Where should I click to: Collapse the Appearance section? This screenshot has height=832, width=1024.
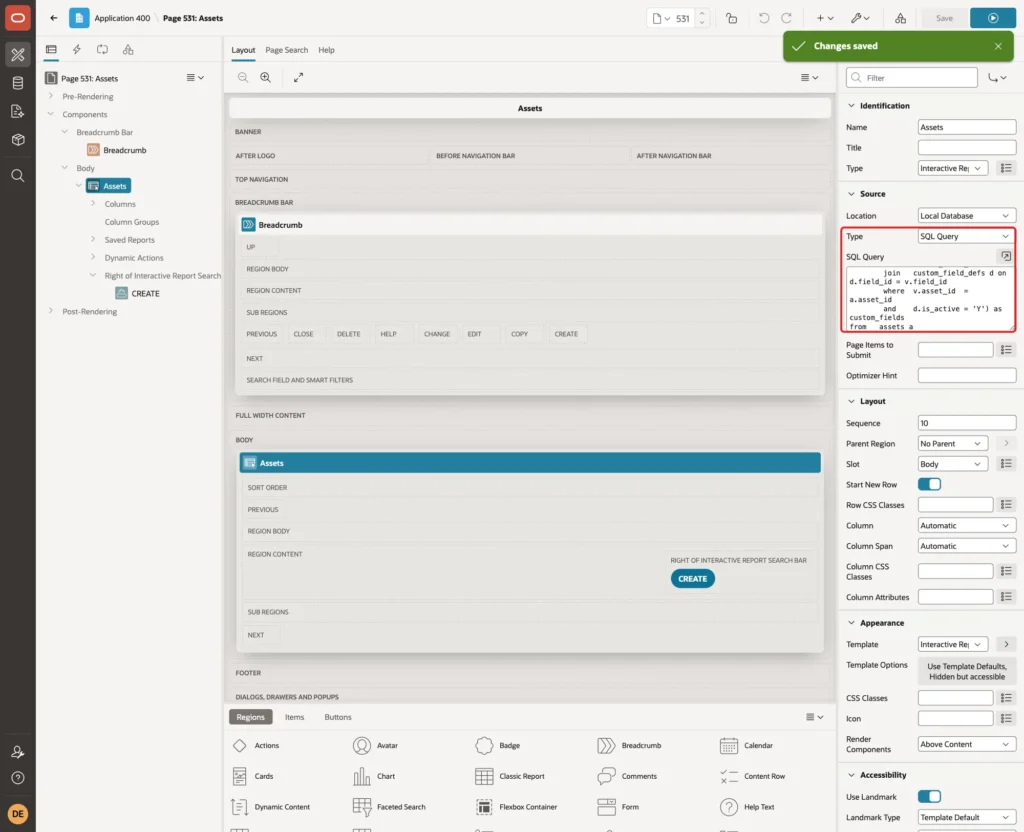click(x=851, y=622)
